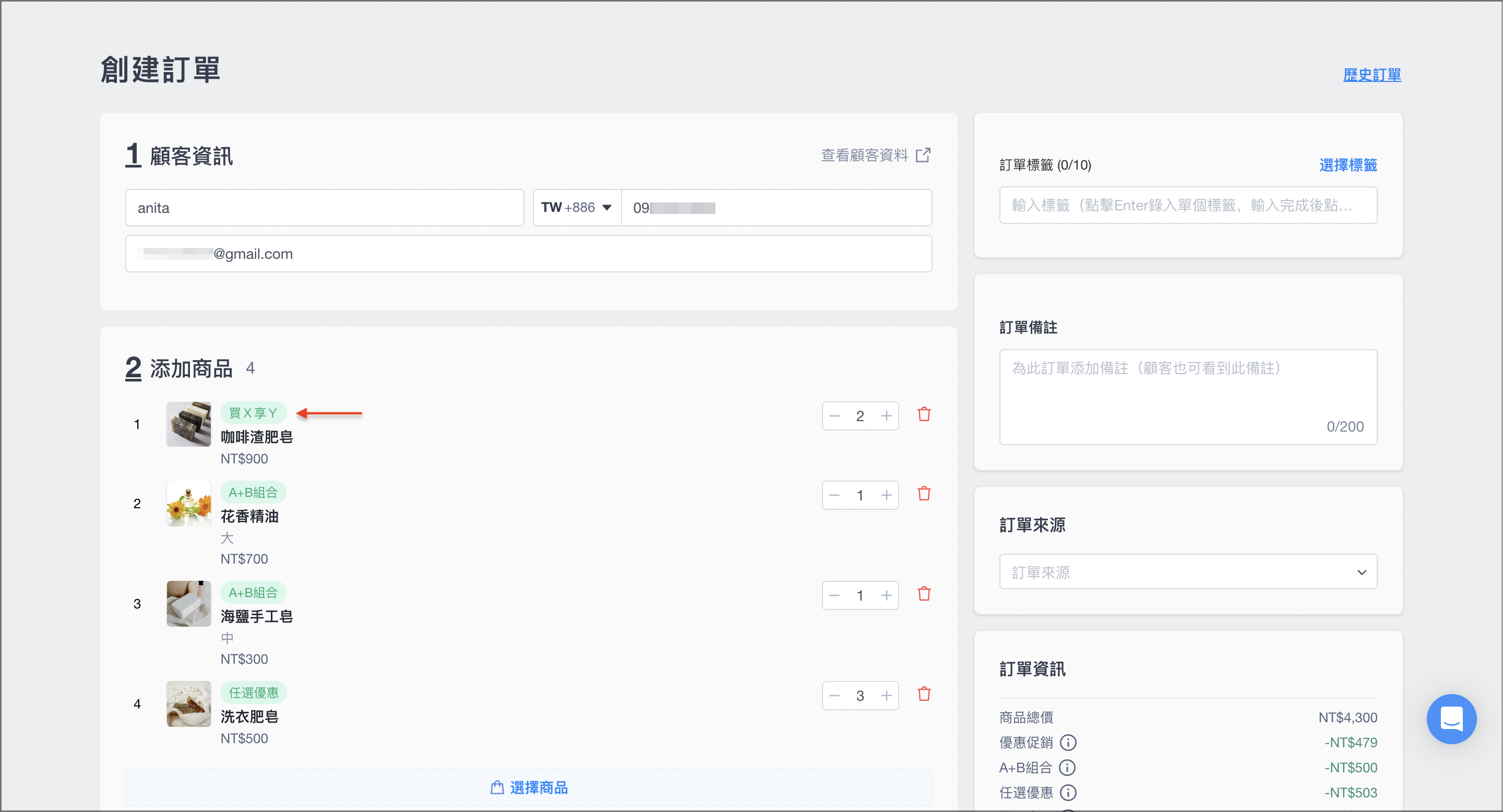Click the A+B組合 tag on 花香精油
The image size is (1503, 812).
tap(253, 492)
